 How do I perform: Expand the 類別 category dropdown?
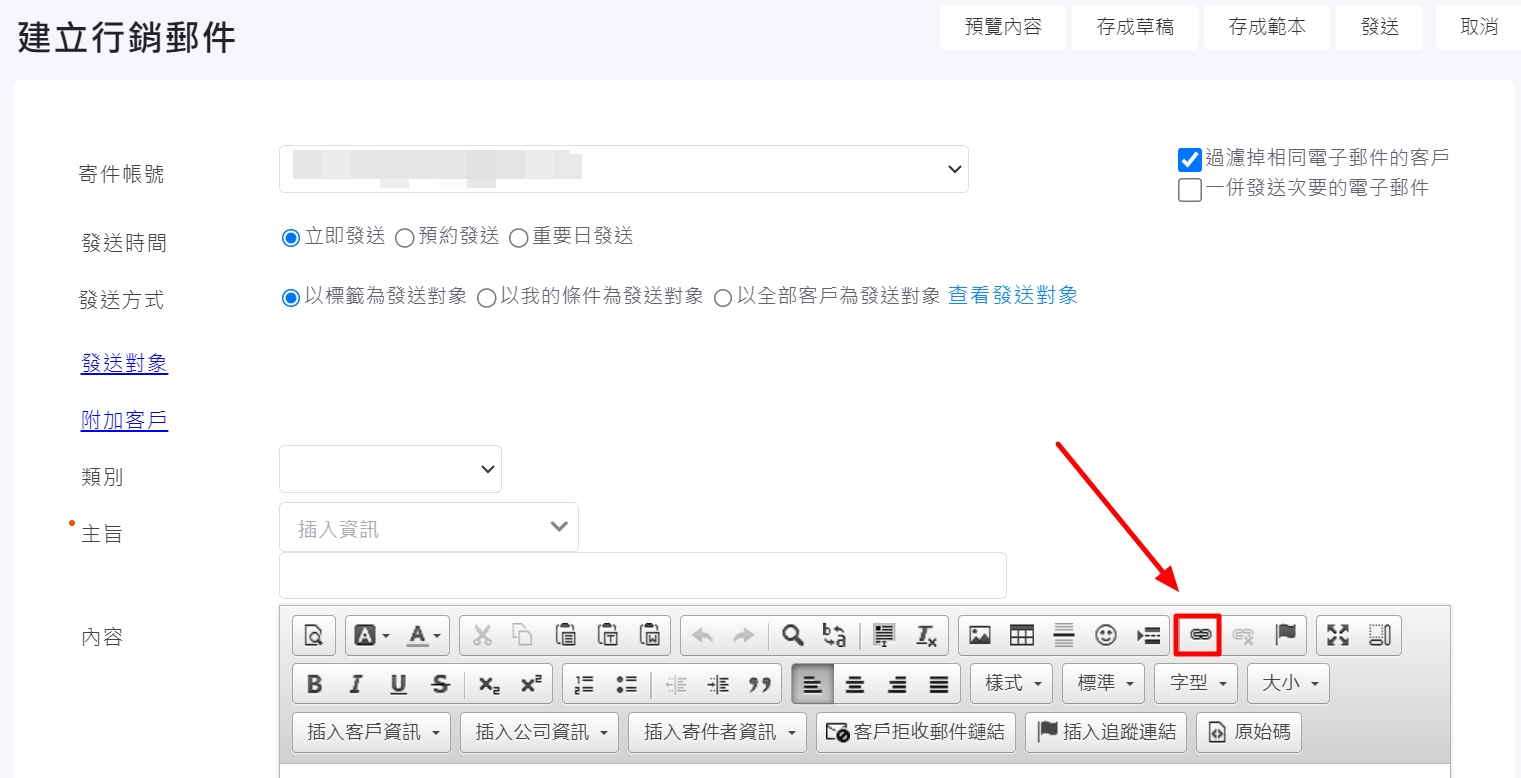click(390, 469)
